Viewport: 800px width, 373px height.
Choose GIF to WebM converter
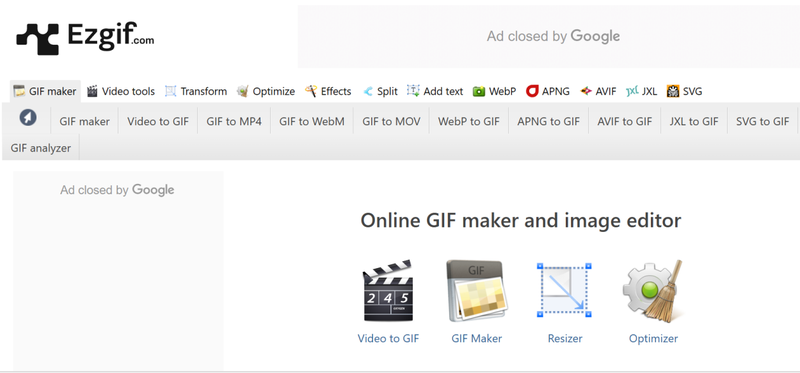[312, 121]
